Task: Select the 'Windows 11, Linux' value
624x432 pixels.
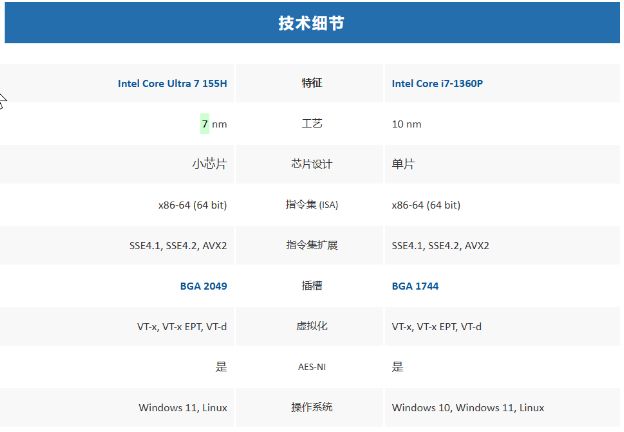Action: [x=183, y=408]
